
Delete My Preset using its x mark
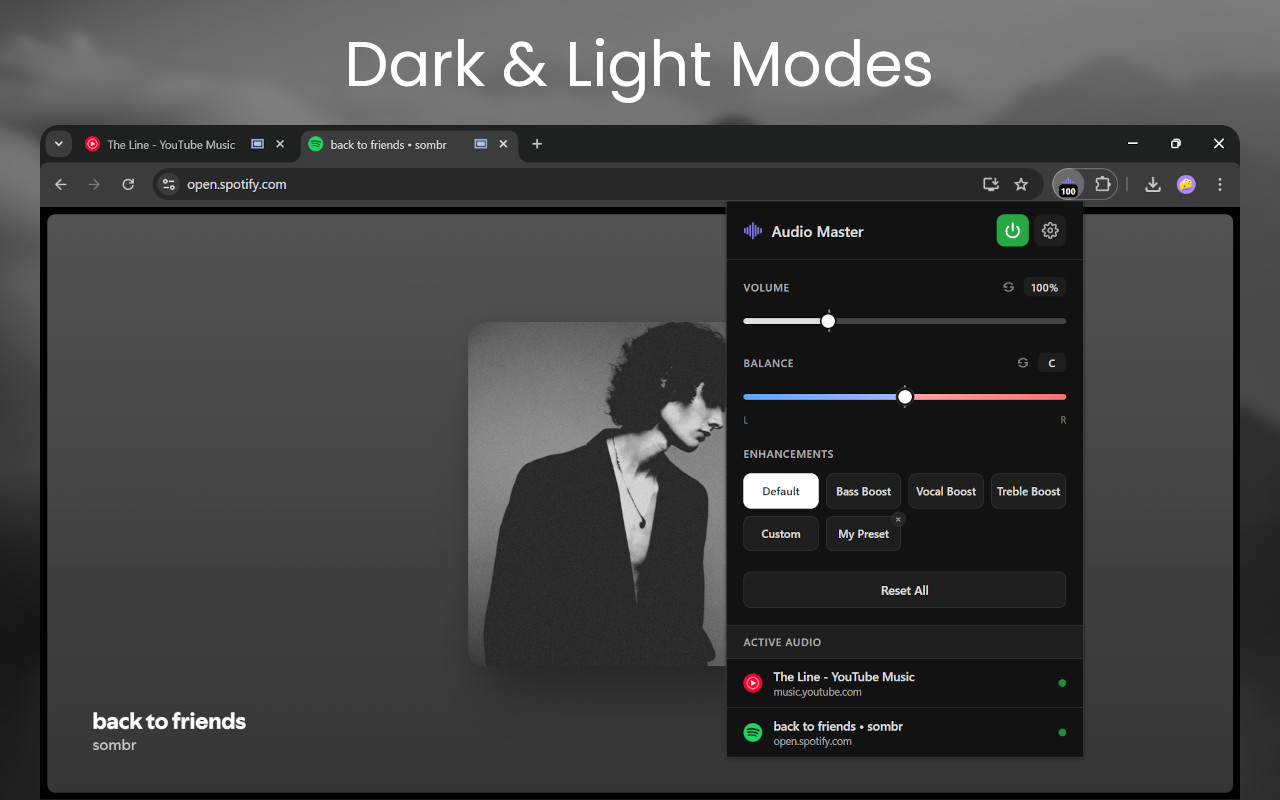click(898, 519)
